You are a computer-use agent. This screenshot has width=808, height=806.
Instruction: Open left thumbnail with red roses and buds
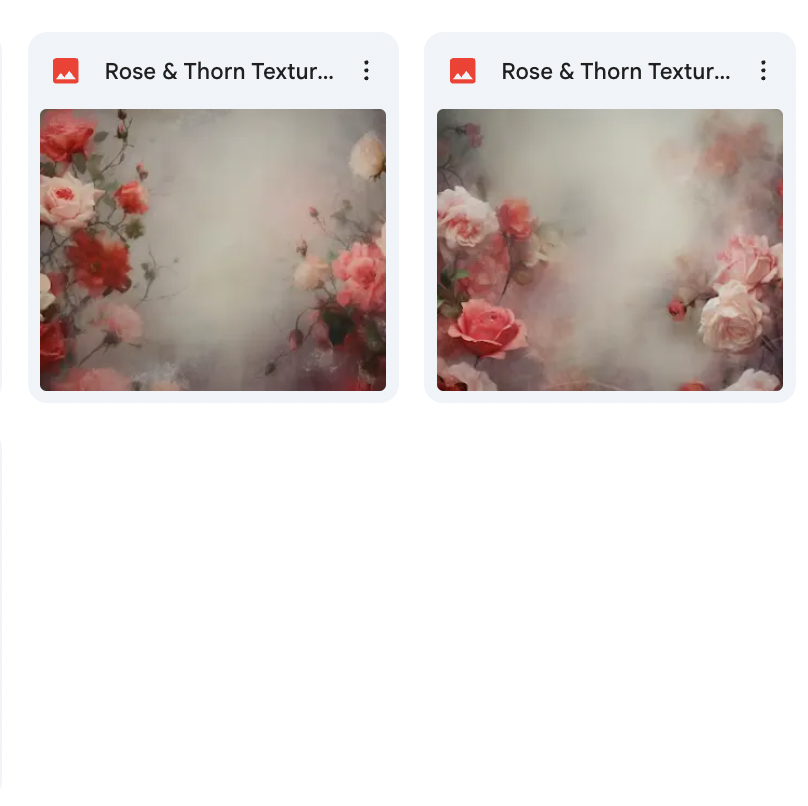pos(213,250)
